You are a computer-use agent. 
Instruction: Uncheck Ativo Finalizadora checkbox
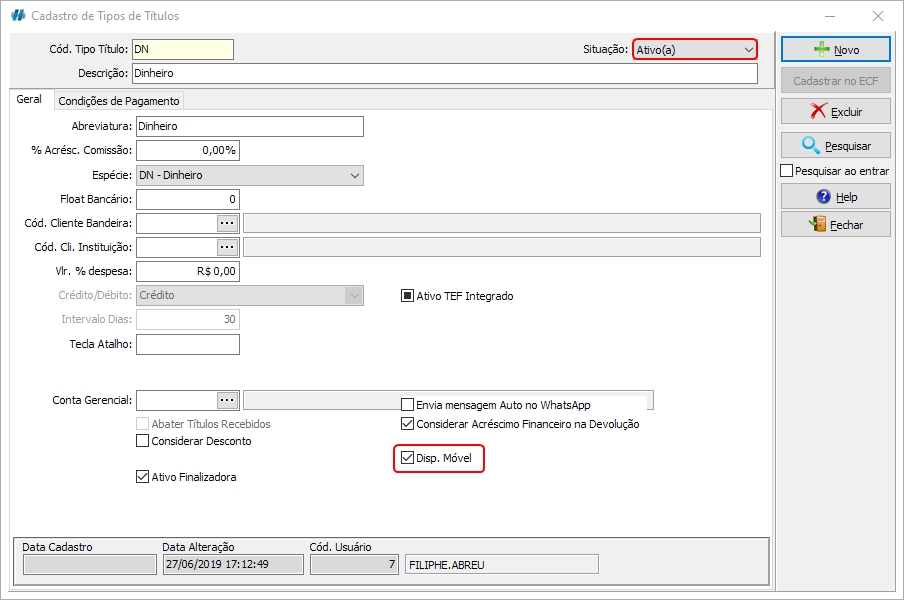[142, 477]
